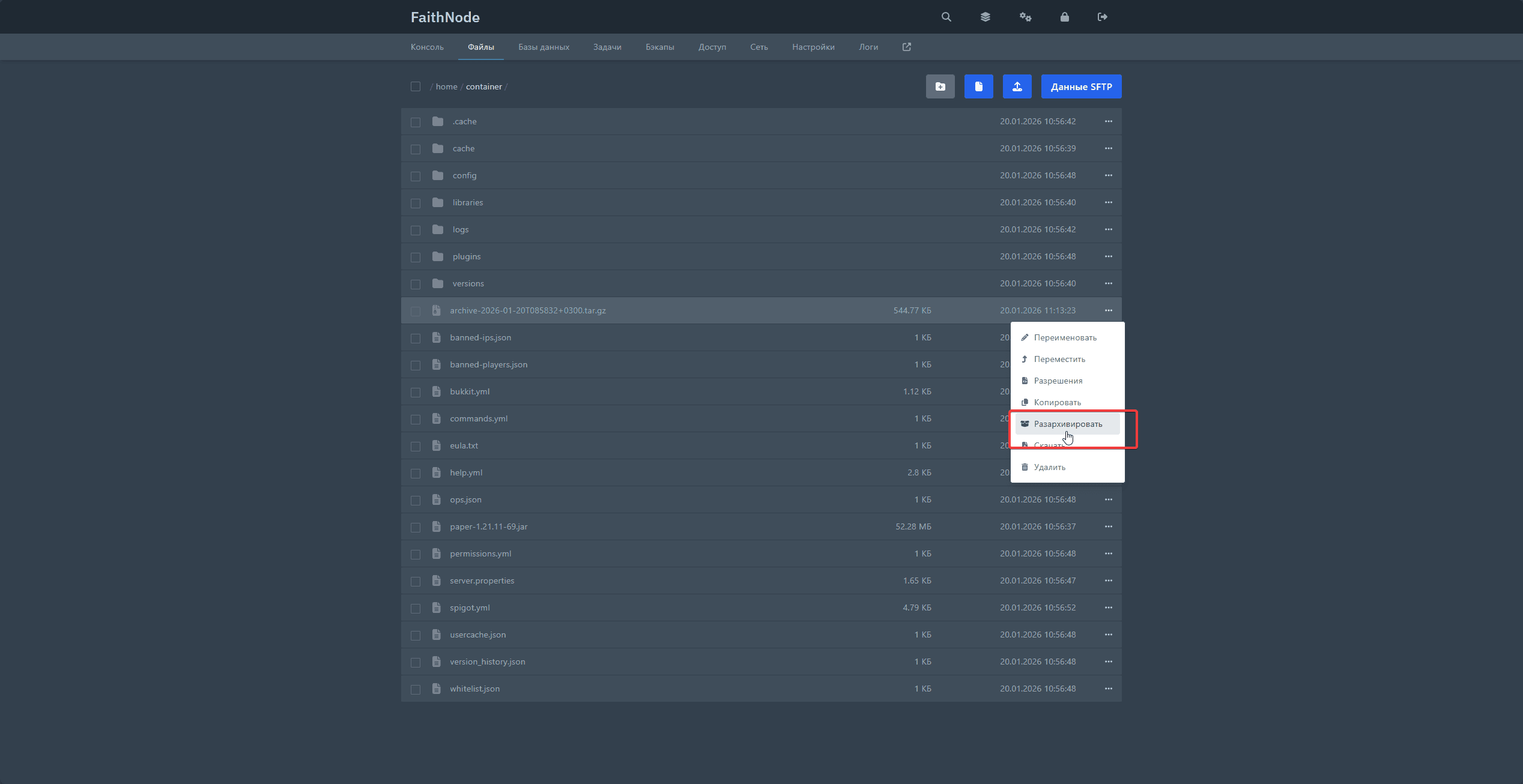The image size is (1523, 784).
Task: Click the admin gears icon in header
Action: (1025, 17)
